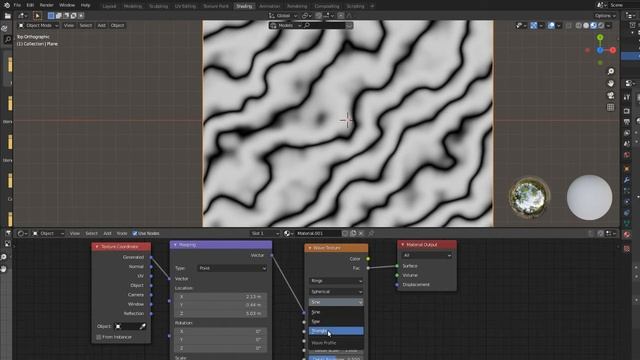Open the scene selector icon dropdown

click(601, 5)
